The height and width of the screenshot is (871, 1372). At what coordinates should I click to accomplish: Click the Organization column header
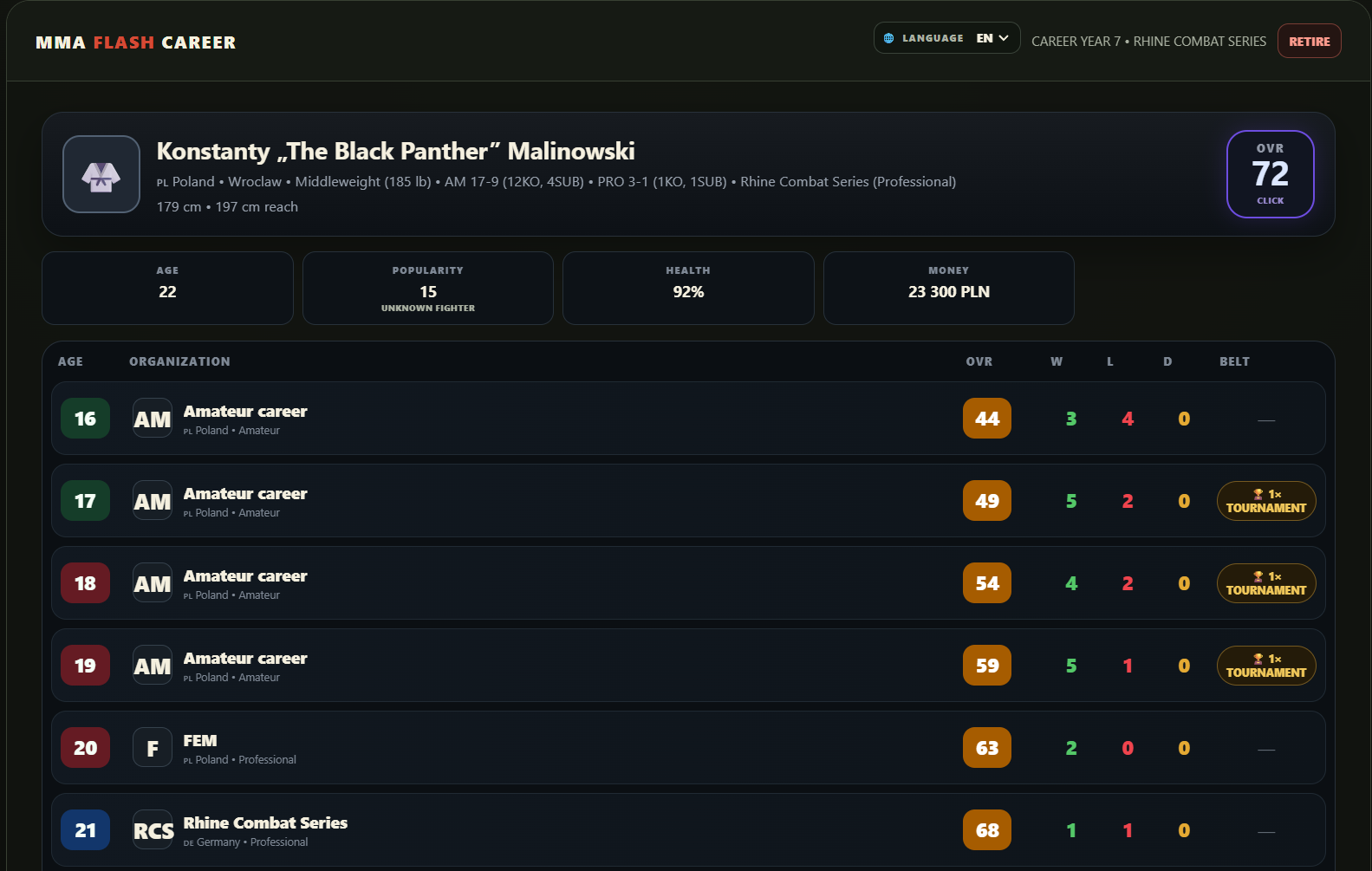click(179, 361)
